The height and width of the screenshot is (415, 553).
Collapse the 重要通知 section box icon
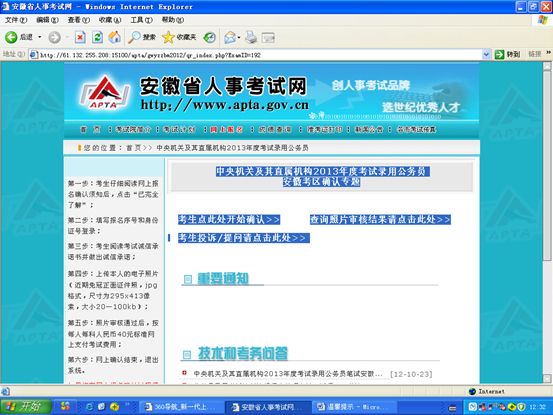point(188,279)
